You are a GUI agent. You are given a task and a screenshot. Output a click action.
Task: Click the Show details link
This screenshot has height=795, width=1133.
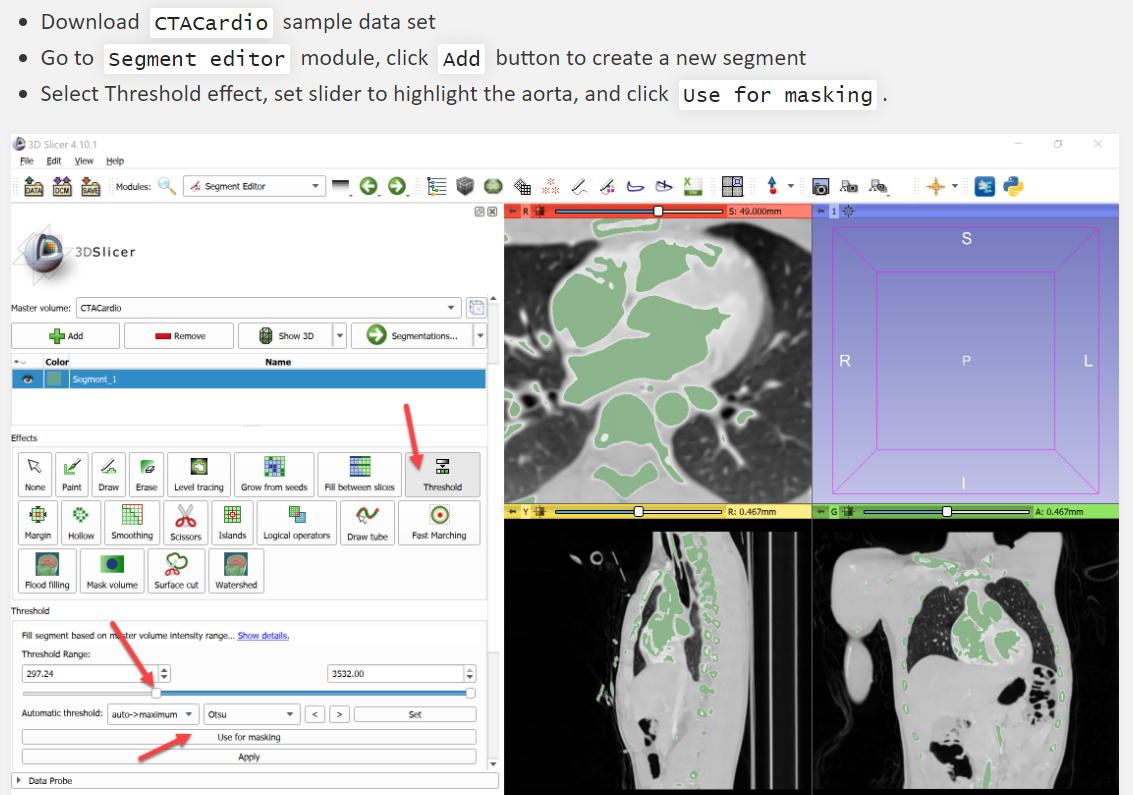click(263, 635)
